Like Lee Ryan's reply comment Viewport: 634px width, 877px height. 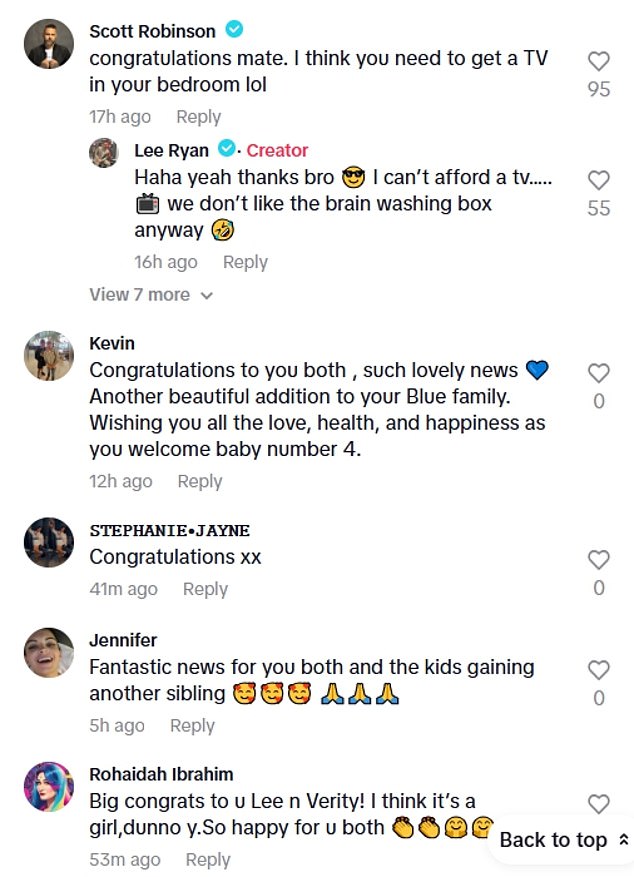[x=598, y=181]
